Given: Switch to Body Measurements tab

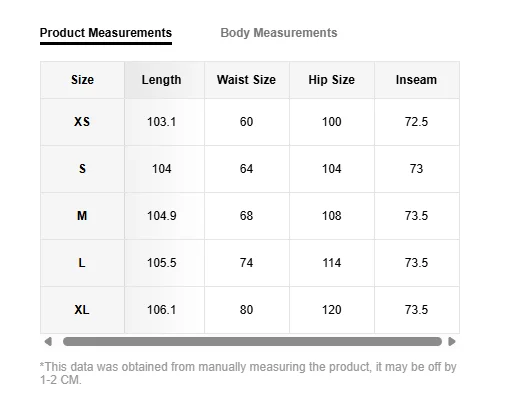Looking at the screenshot, I should coord(279,33).
